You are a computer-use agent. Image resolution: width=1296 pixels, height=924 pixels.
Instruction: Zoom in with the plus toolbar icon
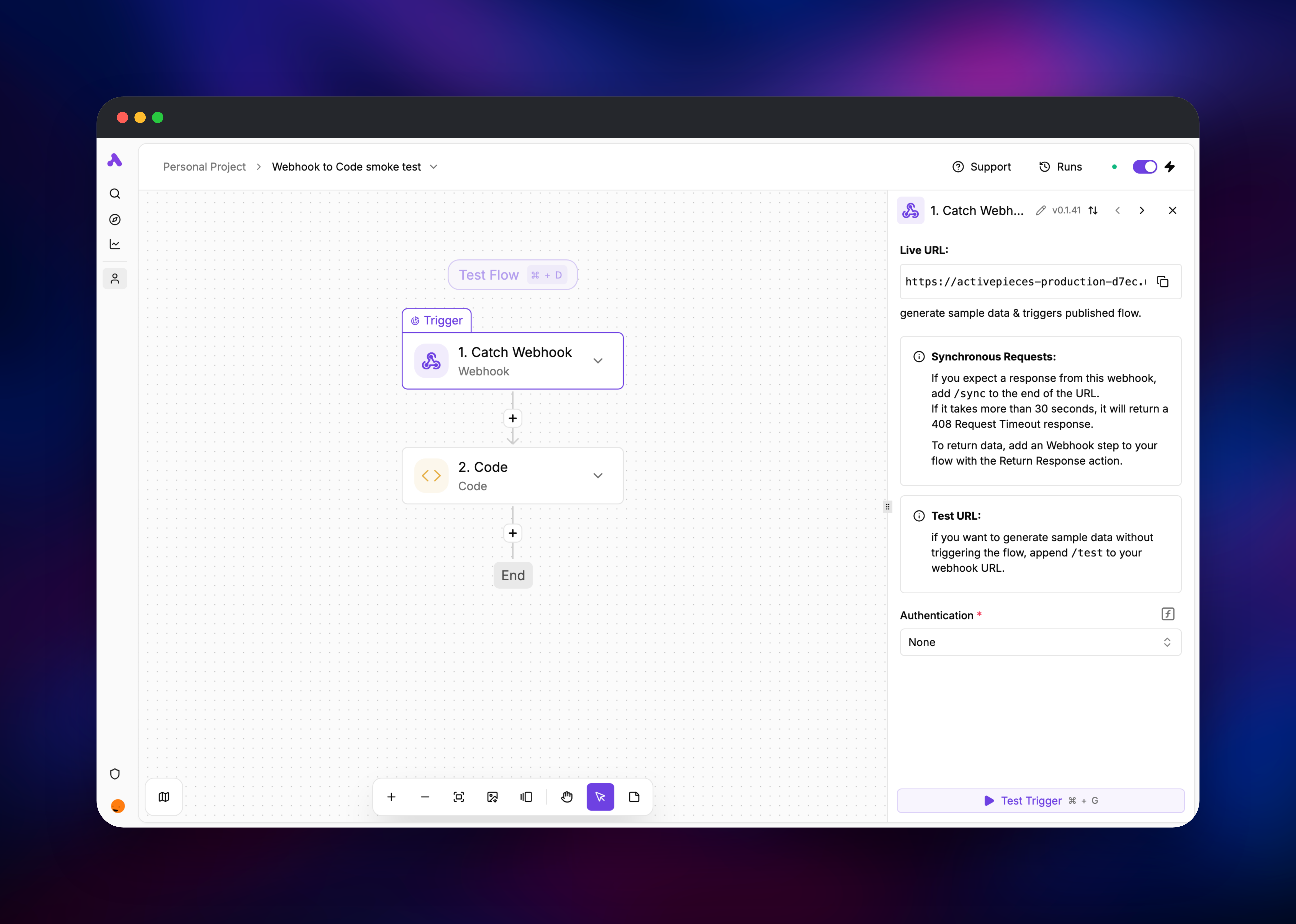(x=391, y=797)
